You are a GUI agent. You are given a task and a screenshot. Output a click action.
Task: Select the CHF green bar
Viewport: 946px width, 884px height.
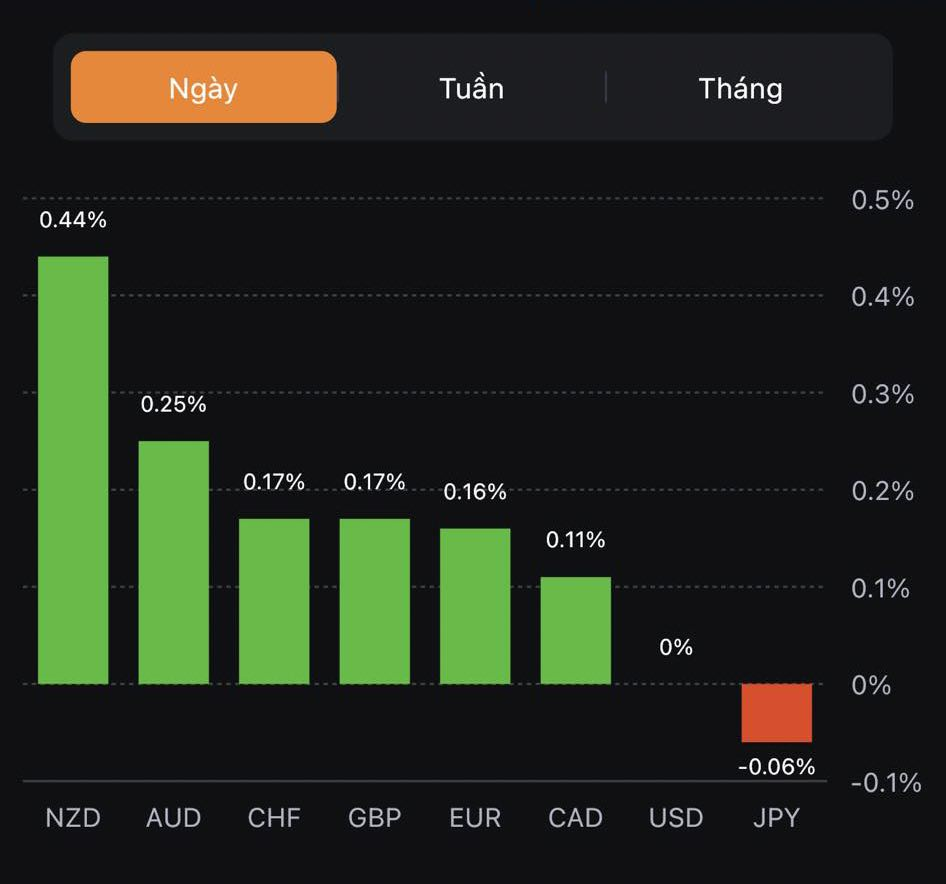pyautogui.click(x=274, y=601)
